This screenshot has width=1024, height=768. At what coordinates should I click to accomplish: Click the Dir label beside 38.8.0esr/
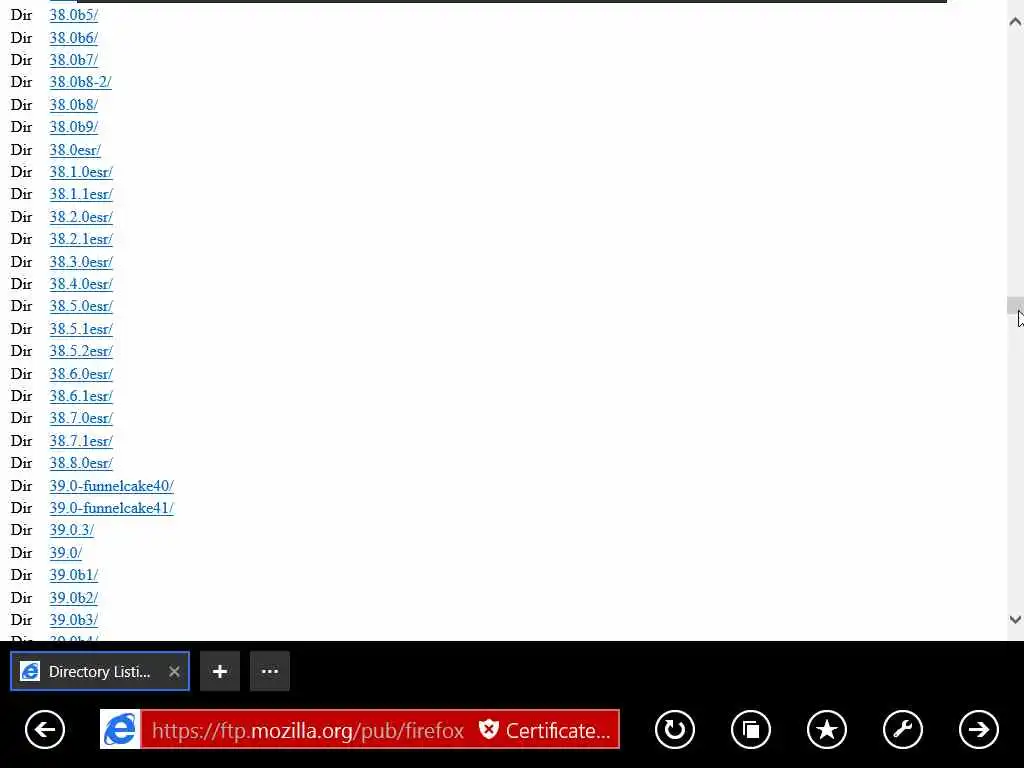coord(22,463)
